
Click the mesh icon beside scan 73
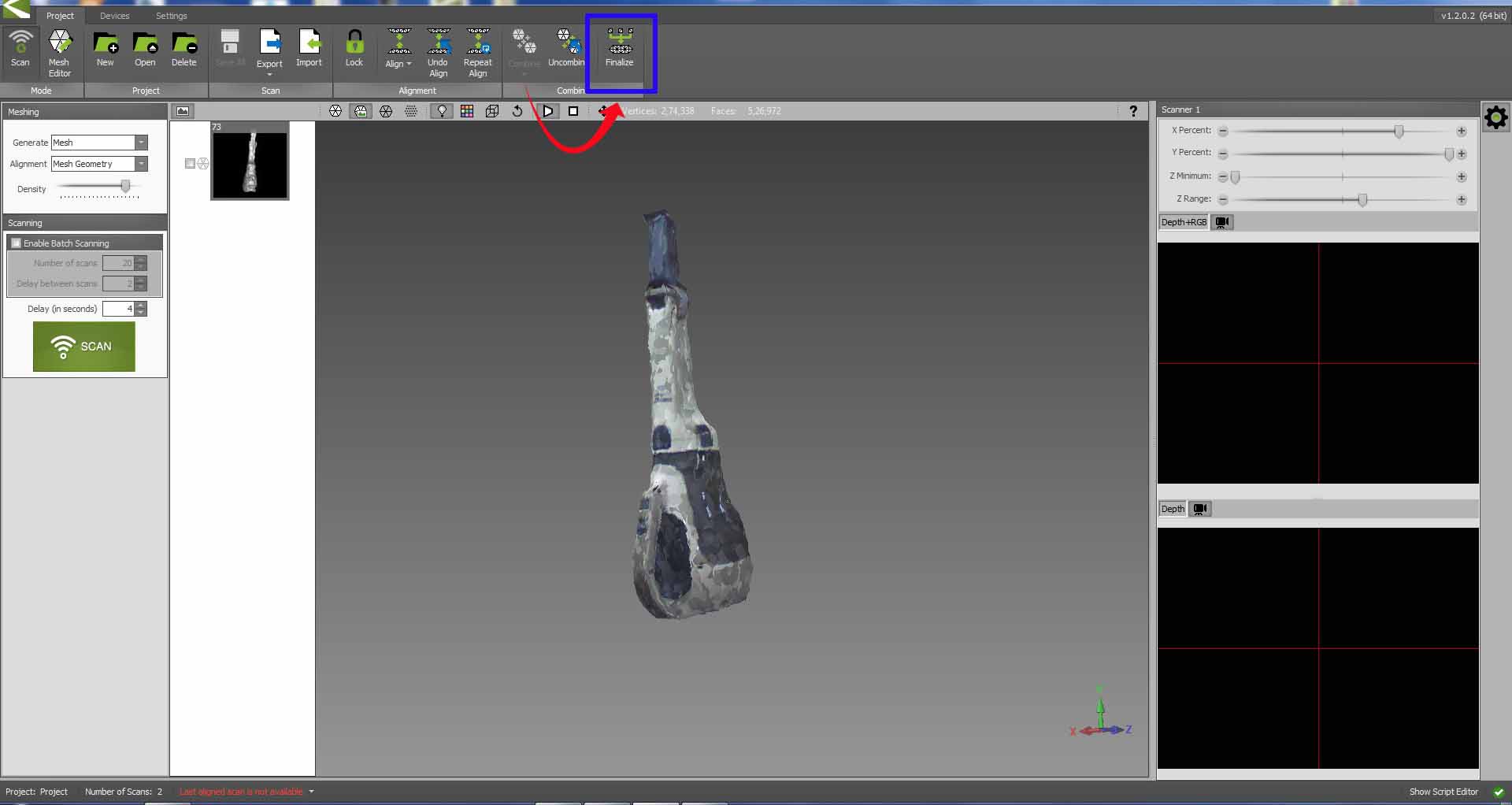(x=203, y=164)
